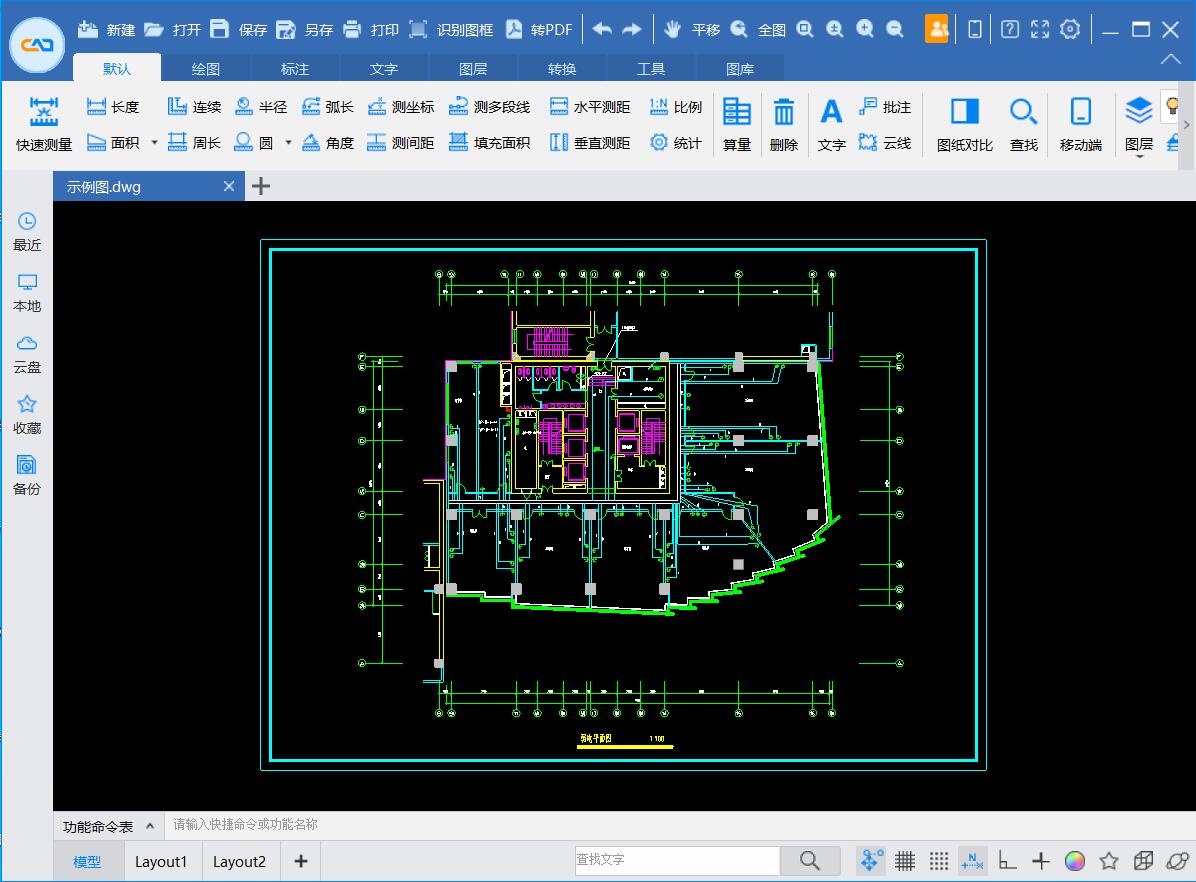Convert the drawing with 转PDF
Screen dimensions: 1196x882
coord(539,30)
